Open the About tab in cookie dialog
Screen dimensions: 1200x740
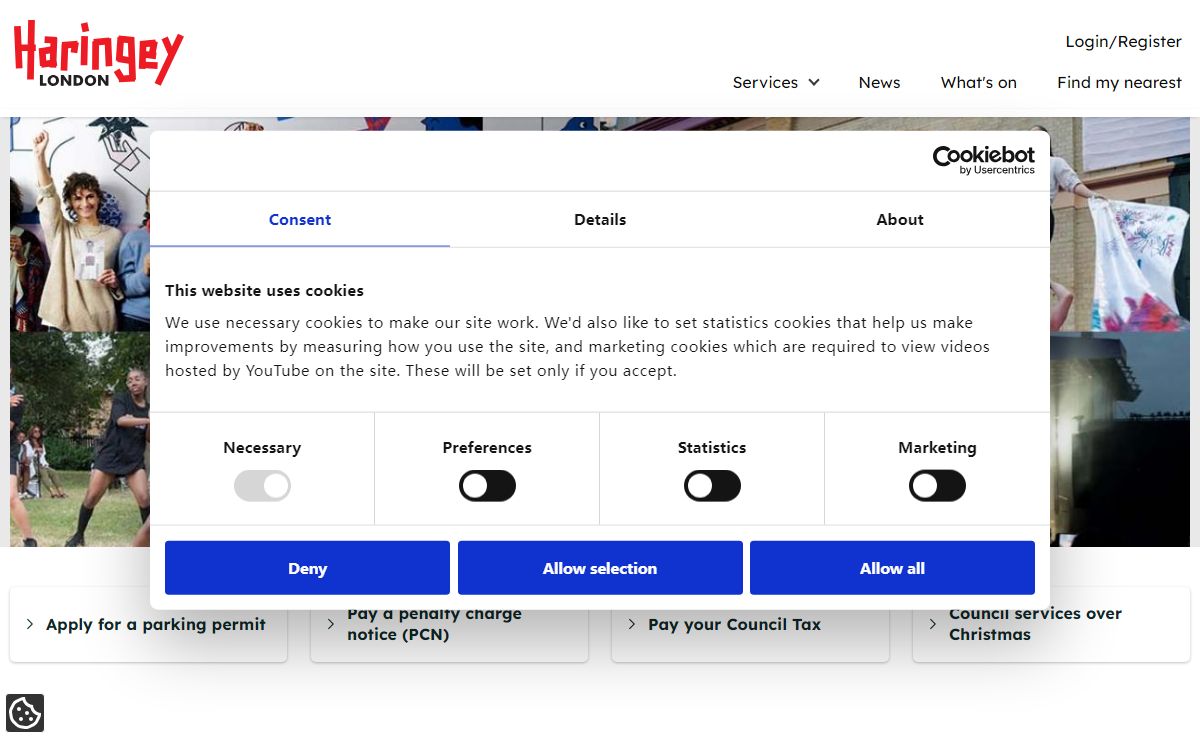click(x=900, y=220)
